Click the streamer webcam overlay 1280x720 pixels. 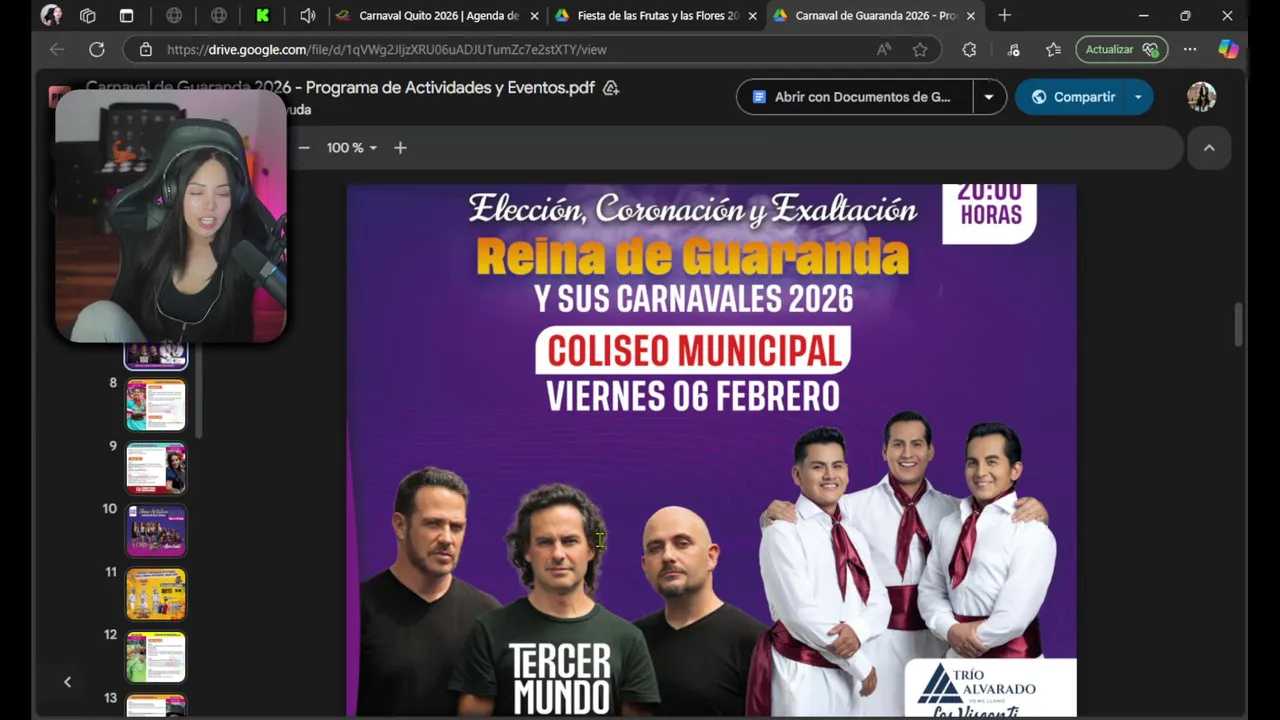(171, 215)
